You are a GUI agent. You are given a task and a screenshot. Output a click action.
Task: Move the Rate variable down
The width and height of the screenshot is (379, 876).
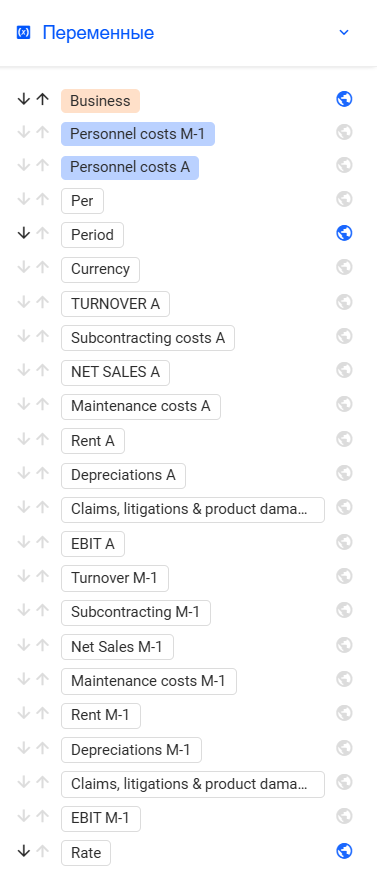point(23,851)
